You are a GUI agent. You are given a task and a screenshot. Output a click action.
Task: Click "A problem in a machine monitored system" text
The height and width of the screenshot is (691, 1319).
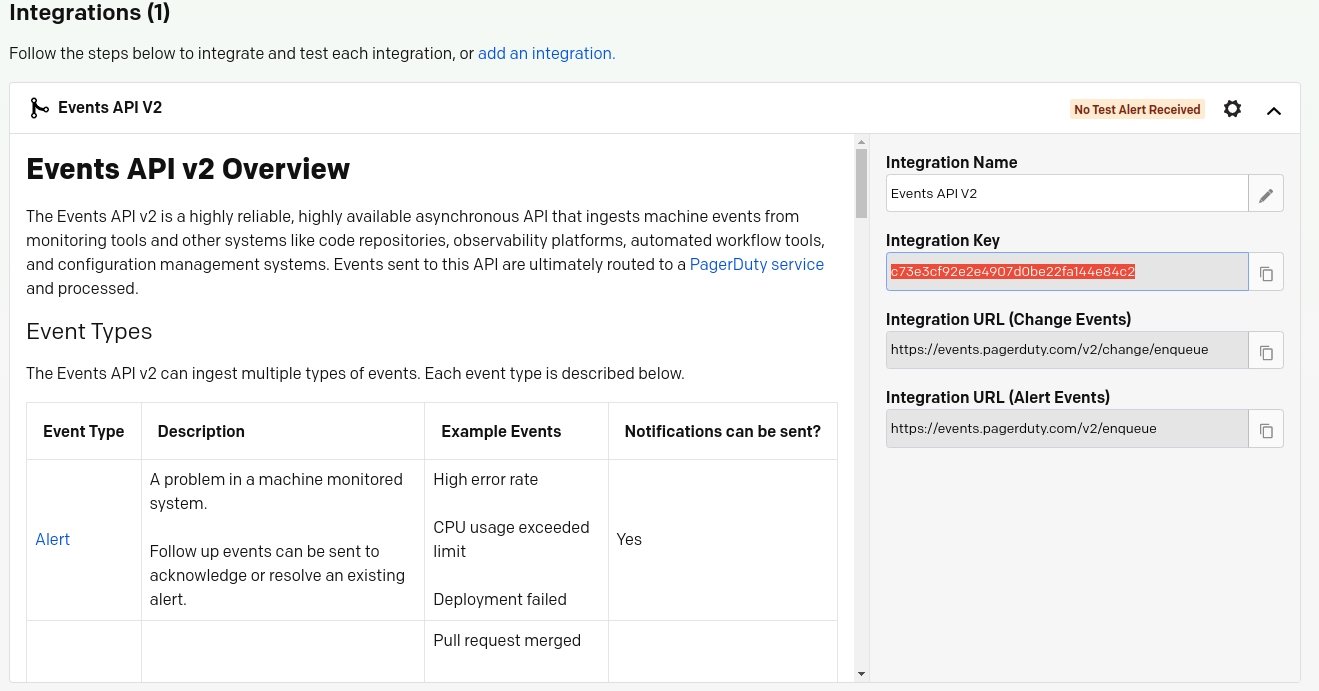[276, 492]
